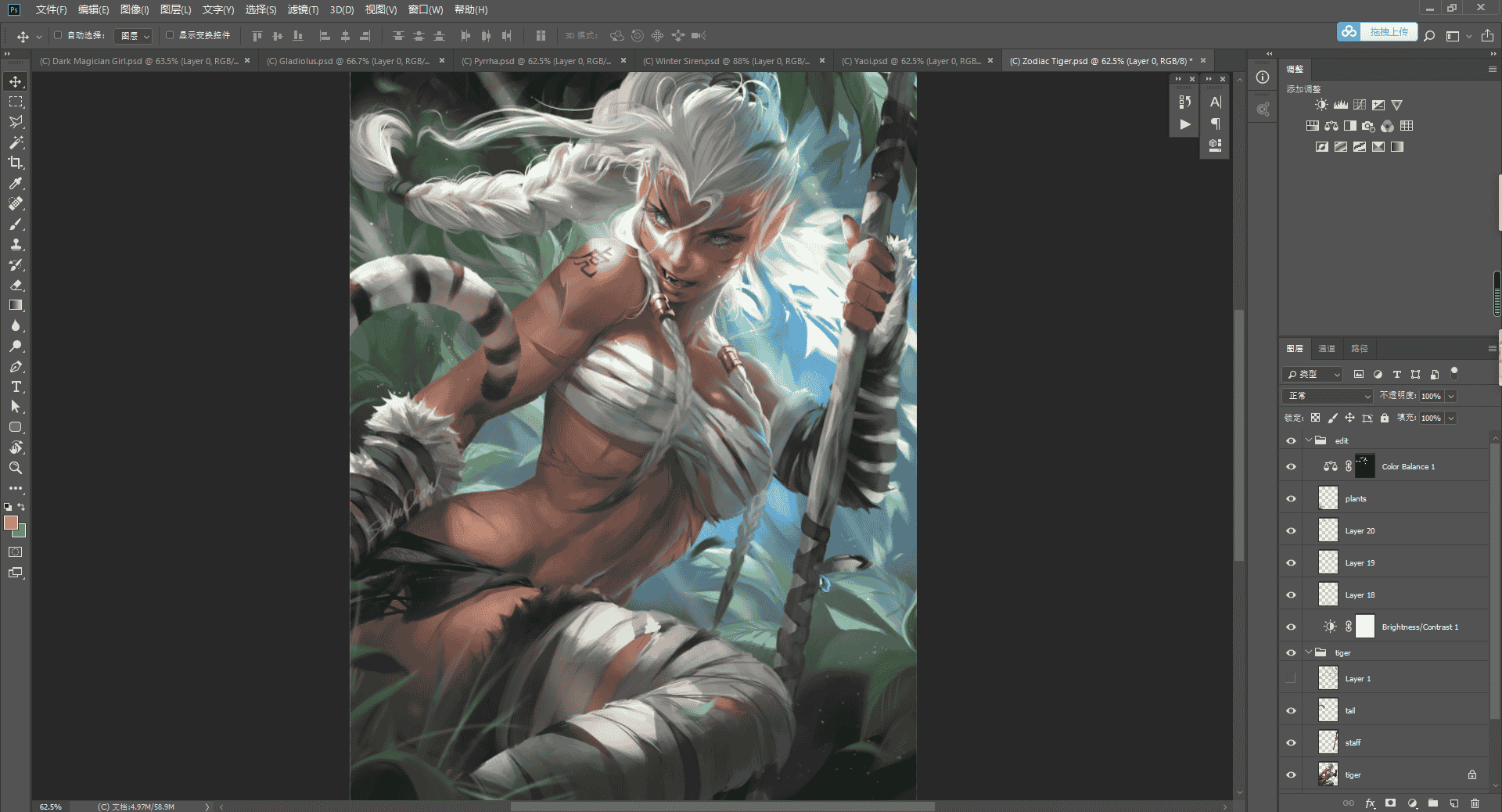Open the Image menu

(x=135, y=10)
